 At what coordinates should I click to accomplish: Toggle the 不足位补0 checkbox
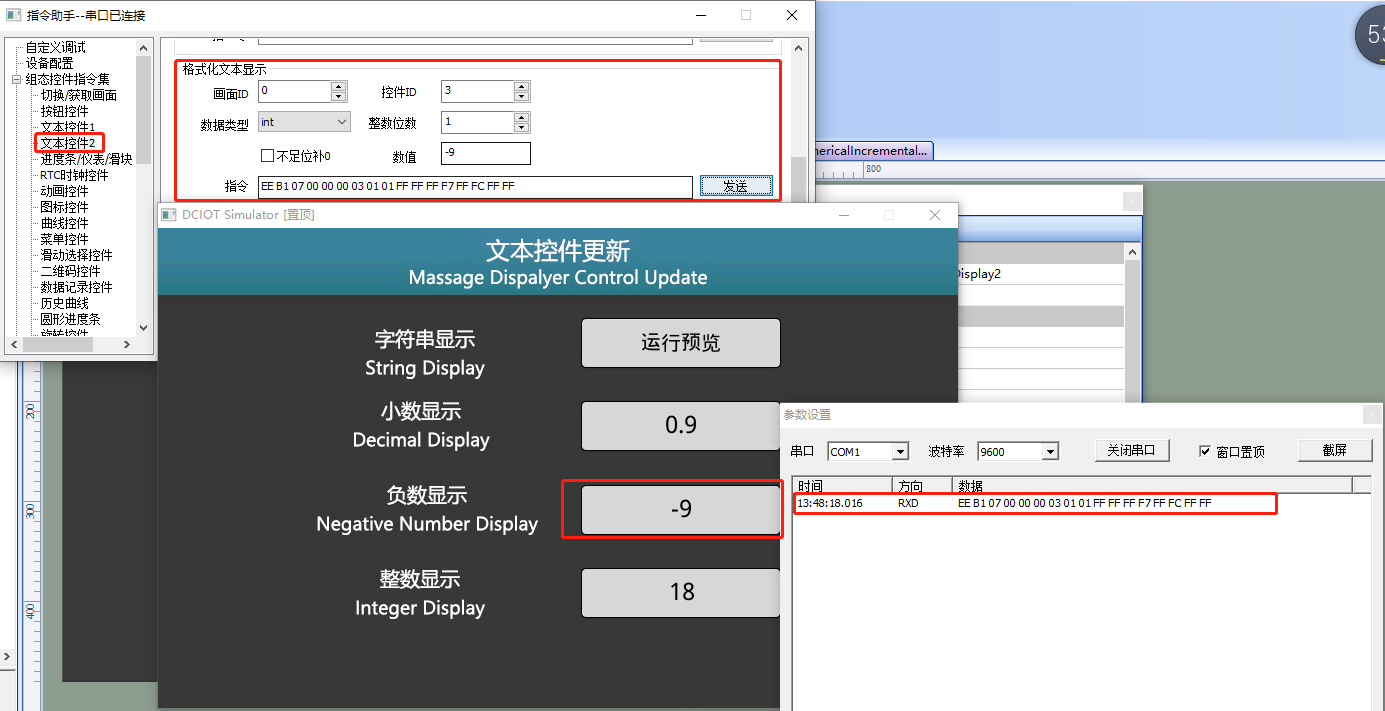(267, 156)
